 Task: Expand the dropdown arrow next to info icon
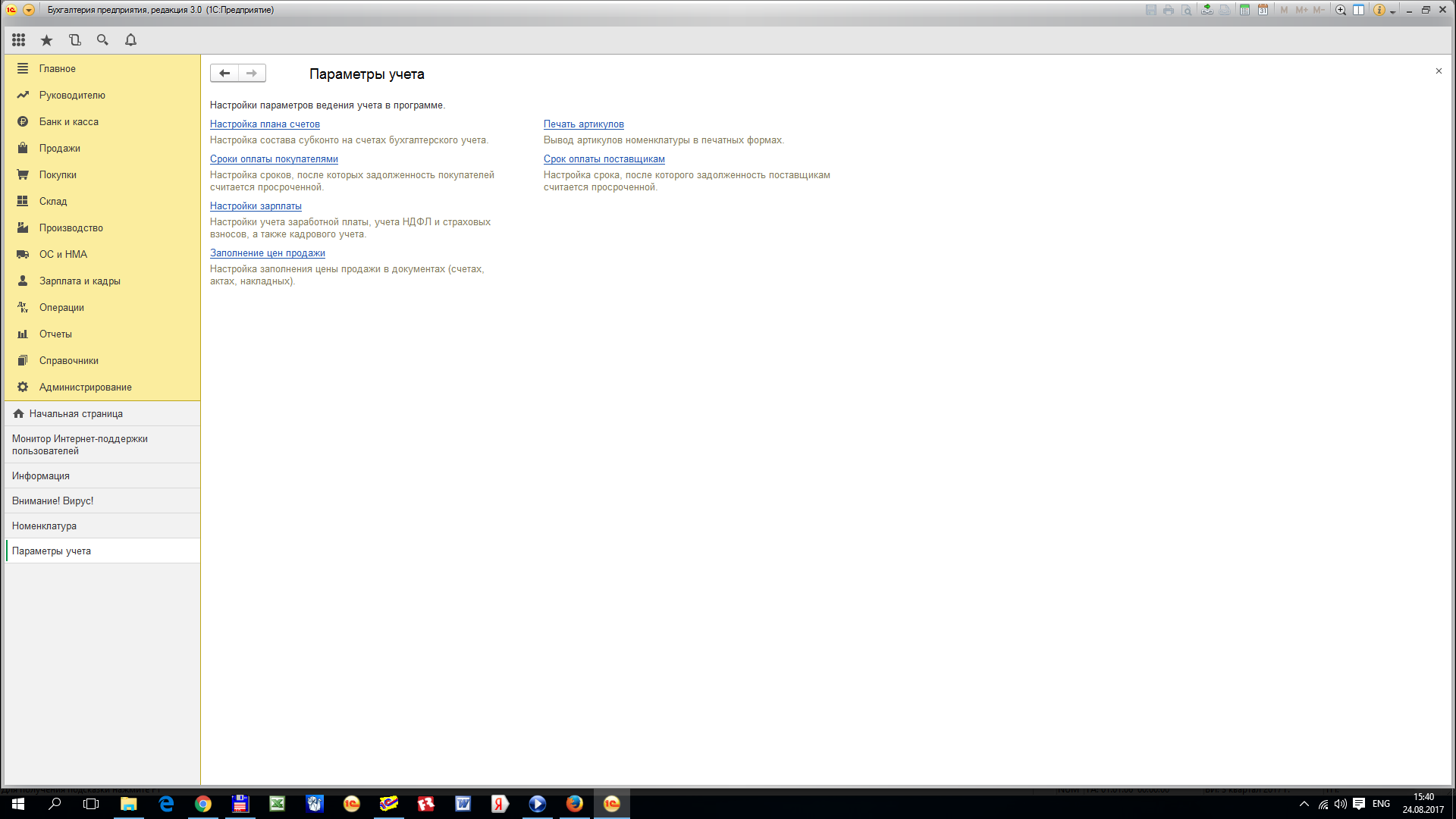tap(1393, 11)
